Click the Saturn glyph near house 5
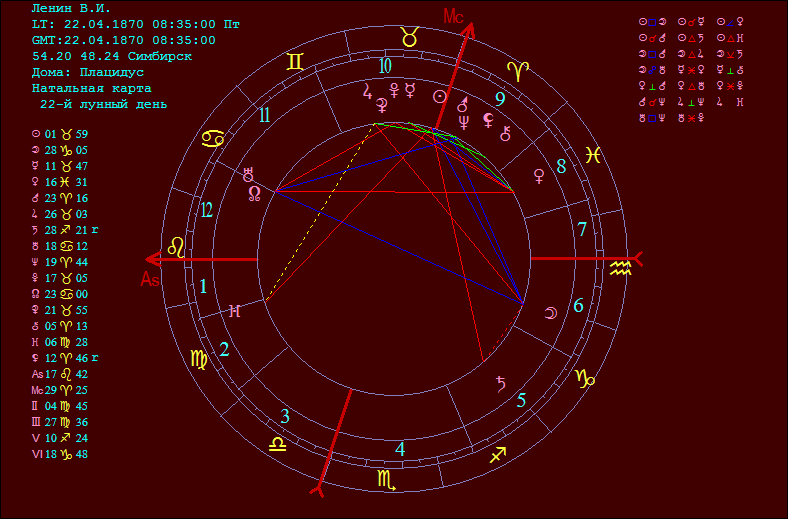 [500, 383]
